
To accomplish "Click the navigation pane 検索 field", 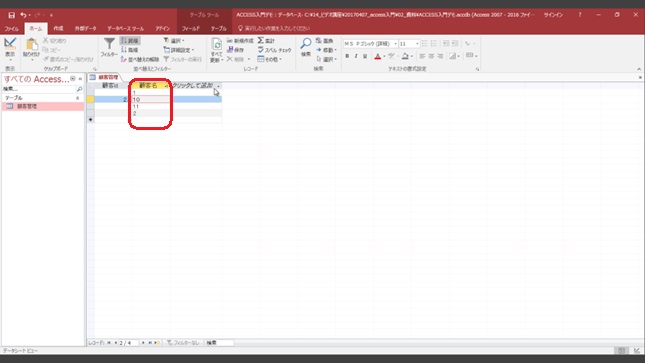I will (x=39, y=89).
